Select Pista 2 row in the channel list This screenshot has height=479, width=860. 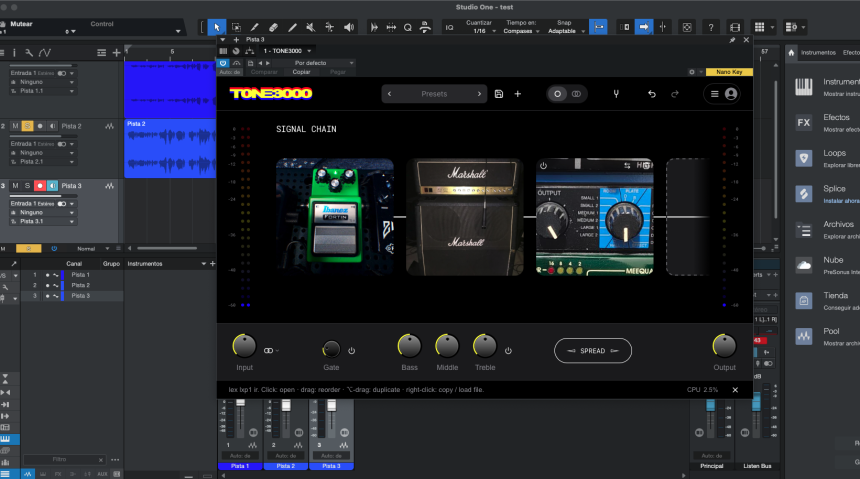click(71, 285)
